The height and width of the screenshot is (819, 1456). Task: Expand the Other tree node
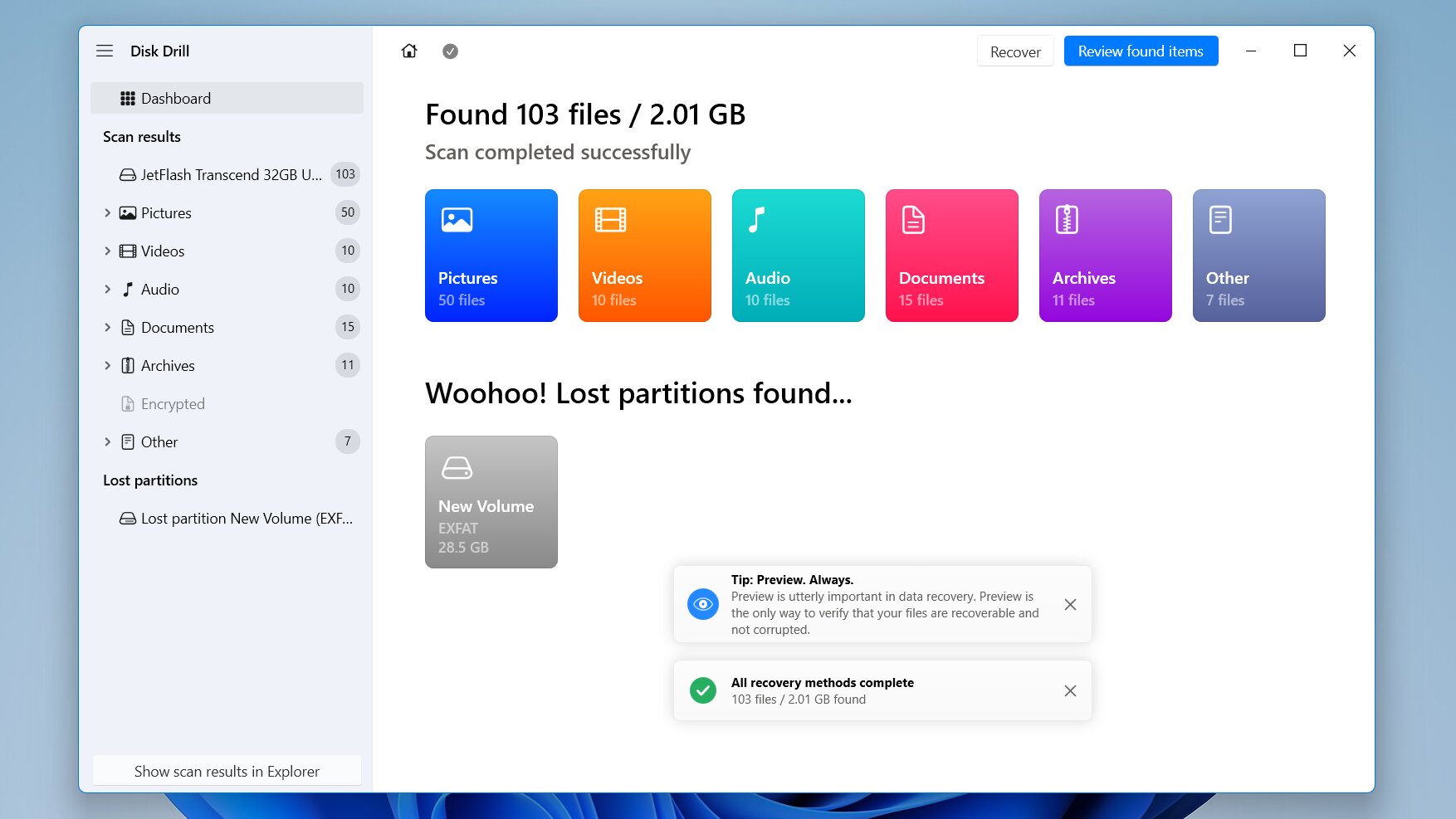click(x=107, y=442)
